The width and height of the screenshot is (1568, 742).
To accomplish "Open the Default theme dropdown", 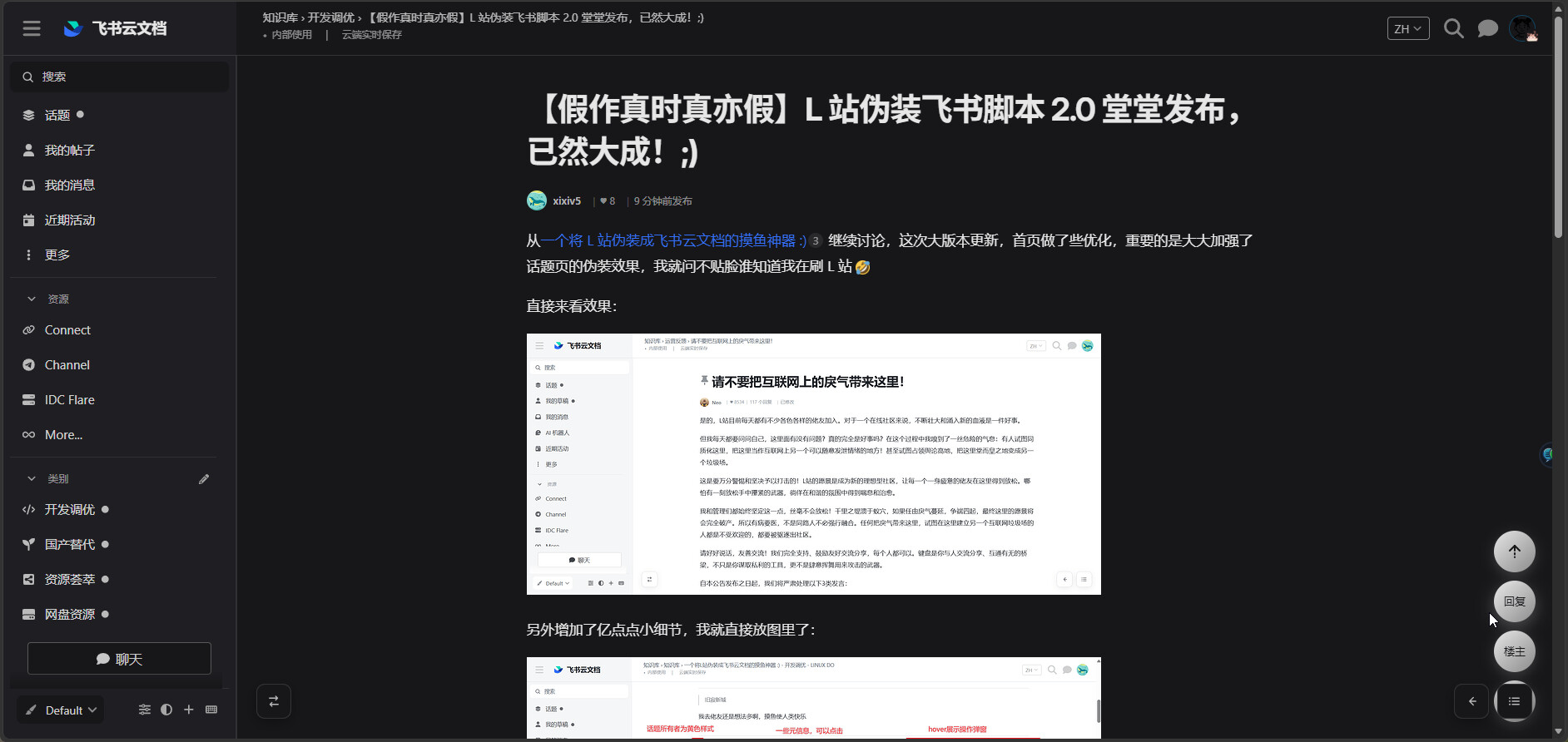I will pyautogui.click(x=61, y=710).
